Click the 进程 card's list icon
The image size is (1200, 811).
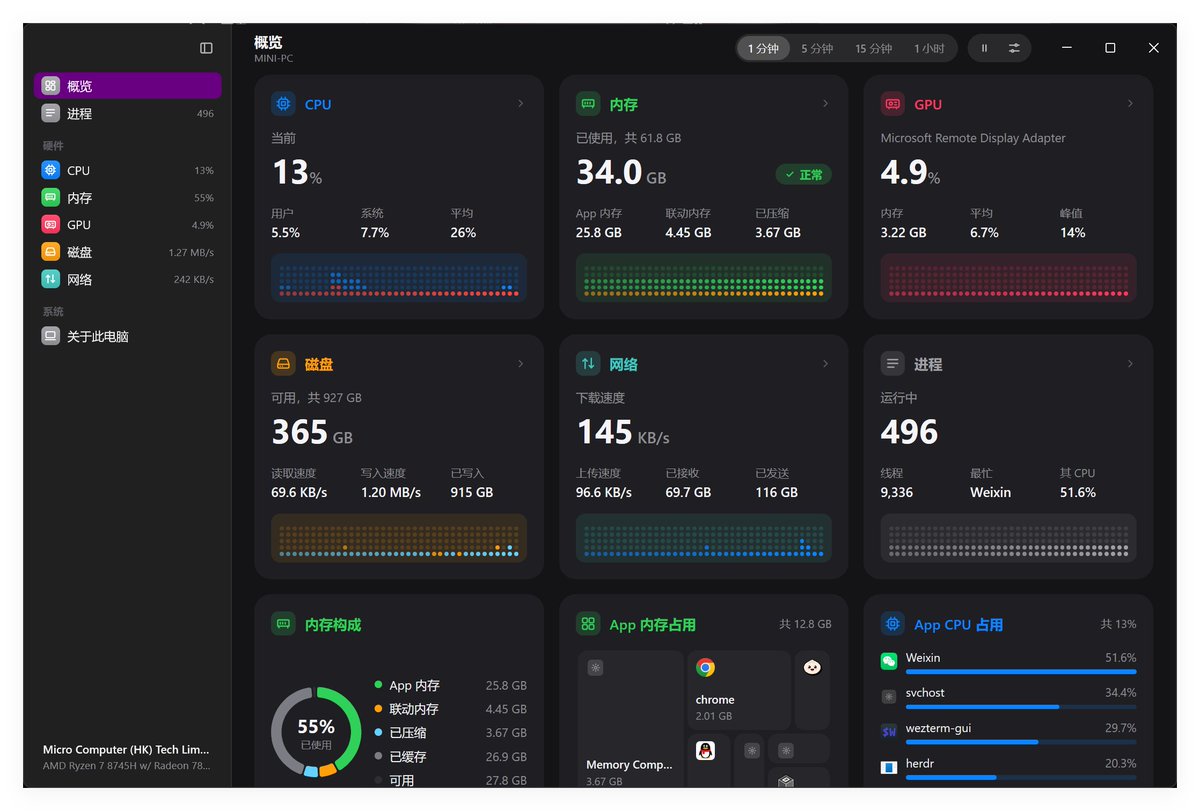[893, 364]
